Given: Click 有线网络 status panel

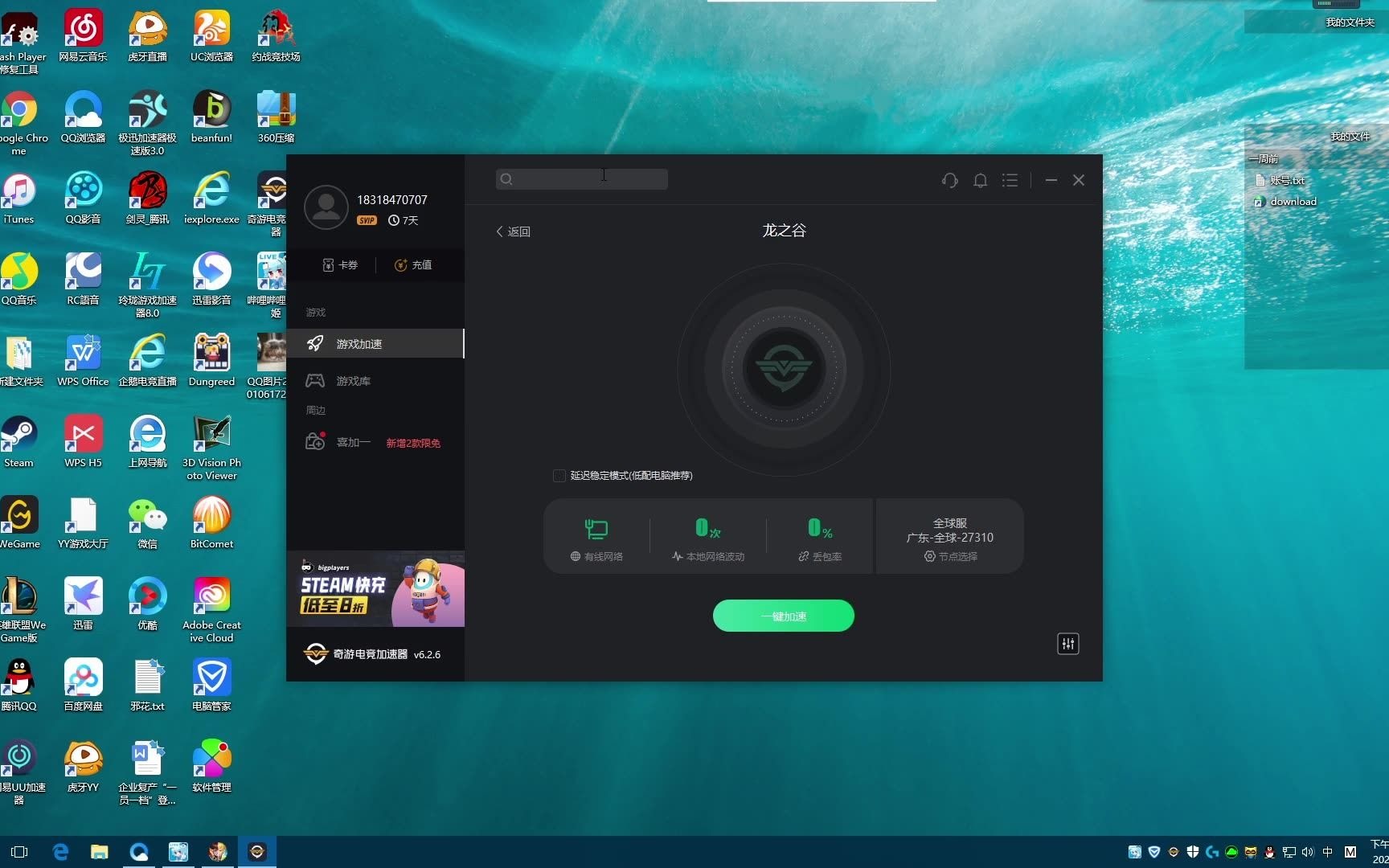Looking at the screenshot, I should pos(596,538).
